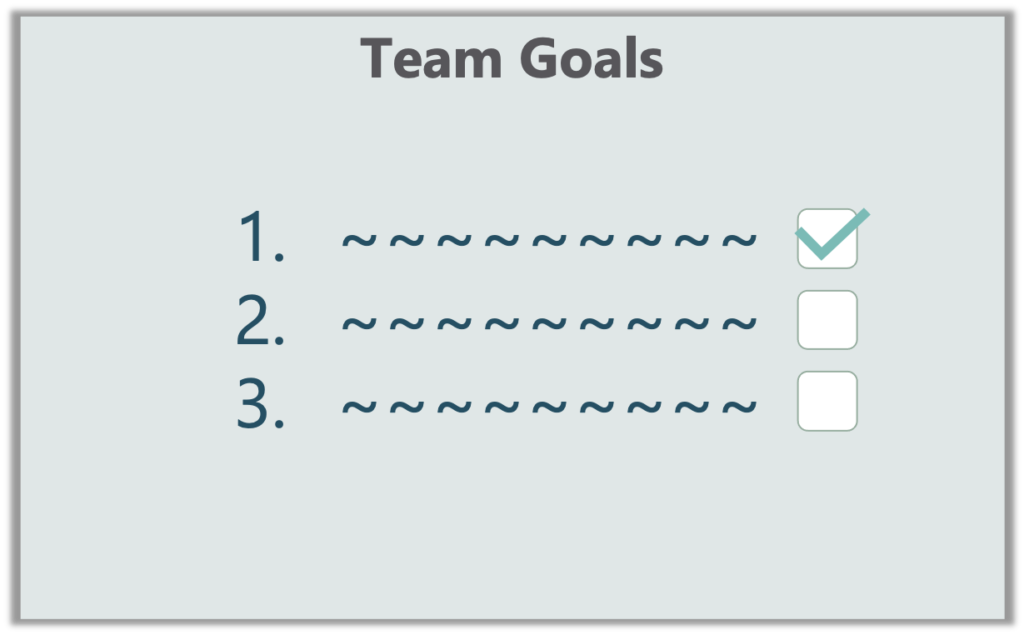Click the first tilde in goal 3 line
The height and width of the screenshot is (635, 1024).
359,406
